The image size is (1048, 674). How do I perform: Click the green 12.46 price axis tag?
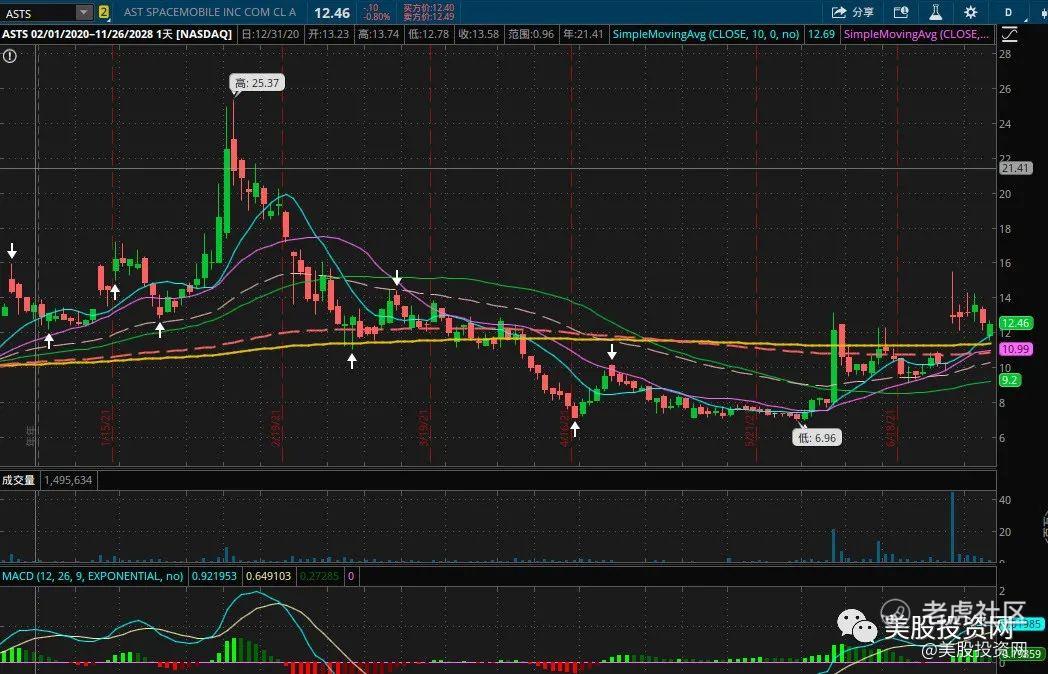click(1015, 323)
